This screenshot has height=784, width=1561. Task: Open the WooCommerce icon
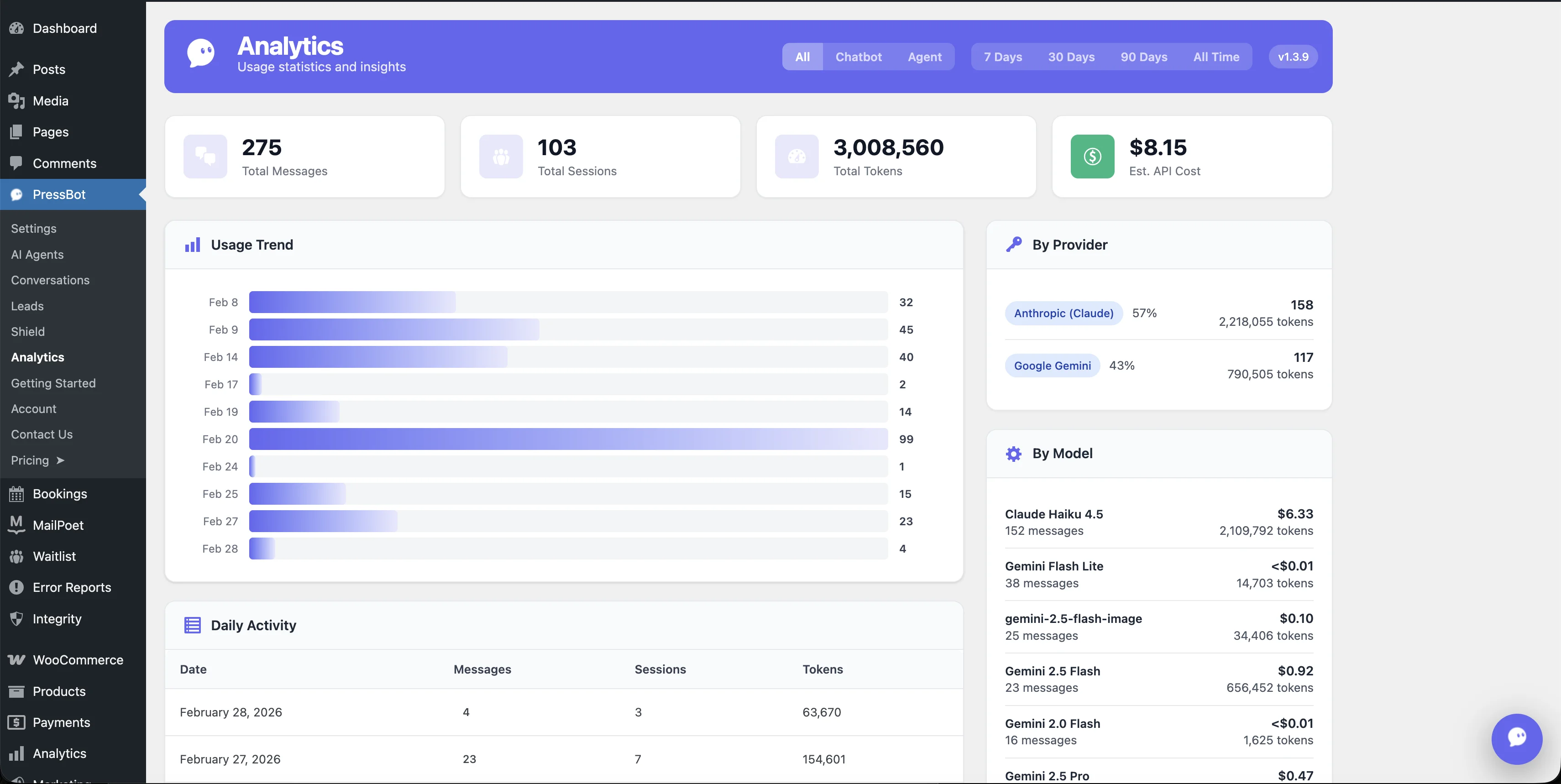point(16,660)
